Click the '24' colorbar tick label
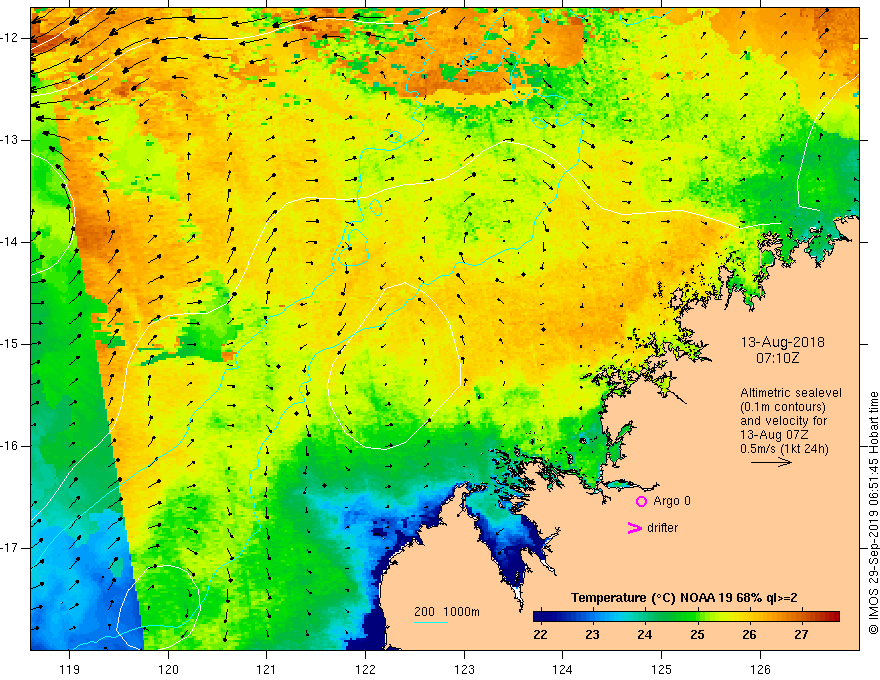Image resolution: width=880 pixels, height=680 pixels. (x=644, y=635)
